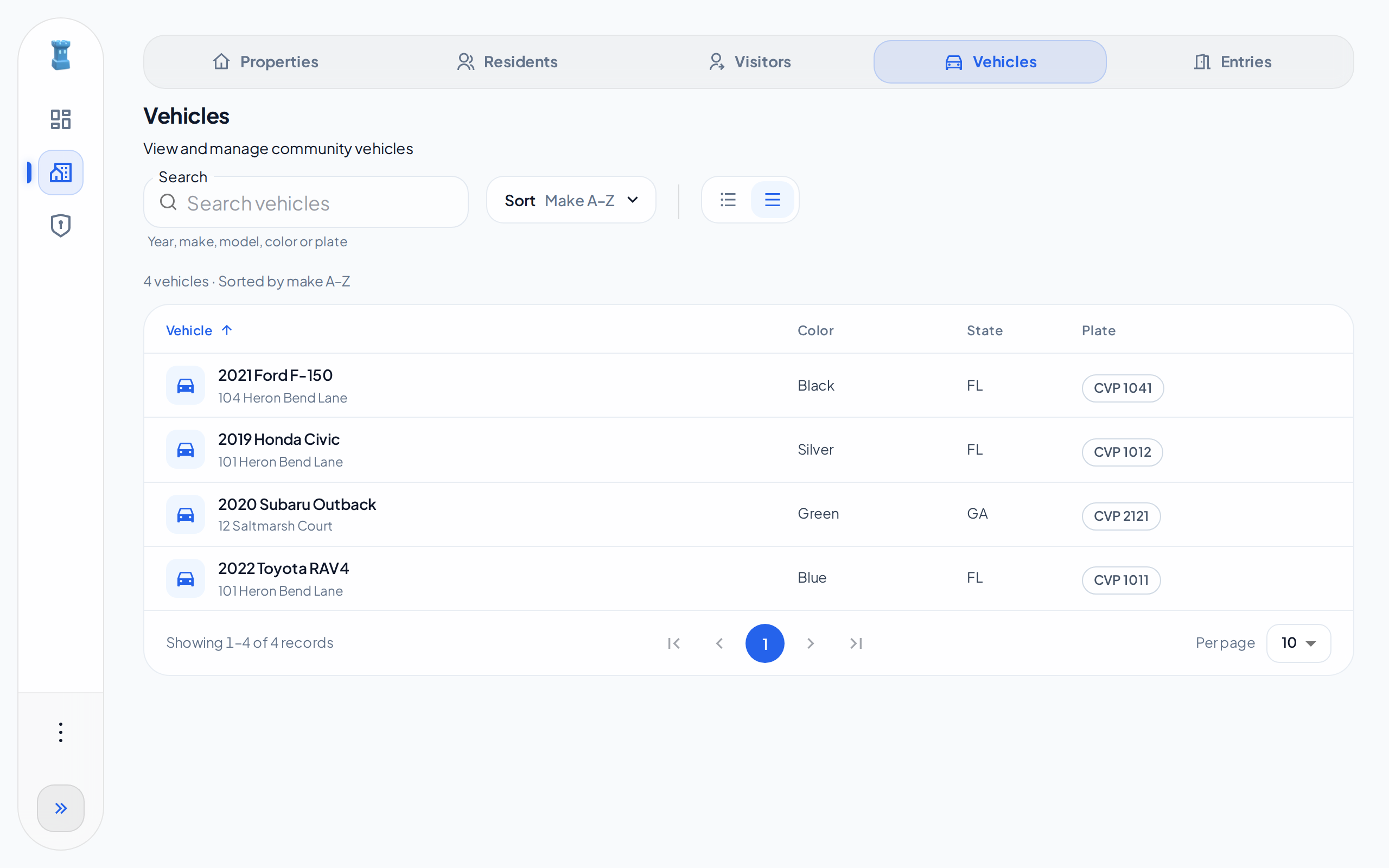Go to the first page of records

(x=674, y=643)
